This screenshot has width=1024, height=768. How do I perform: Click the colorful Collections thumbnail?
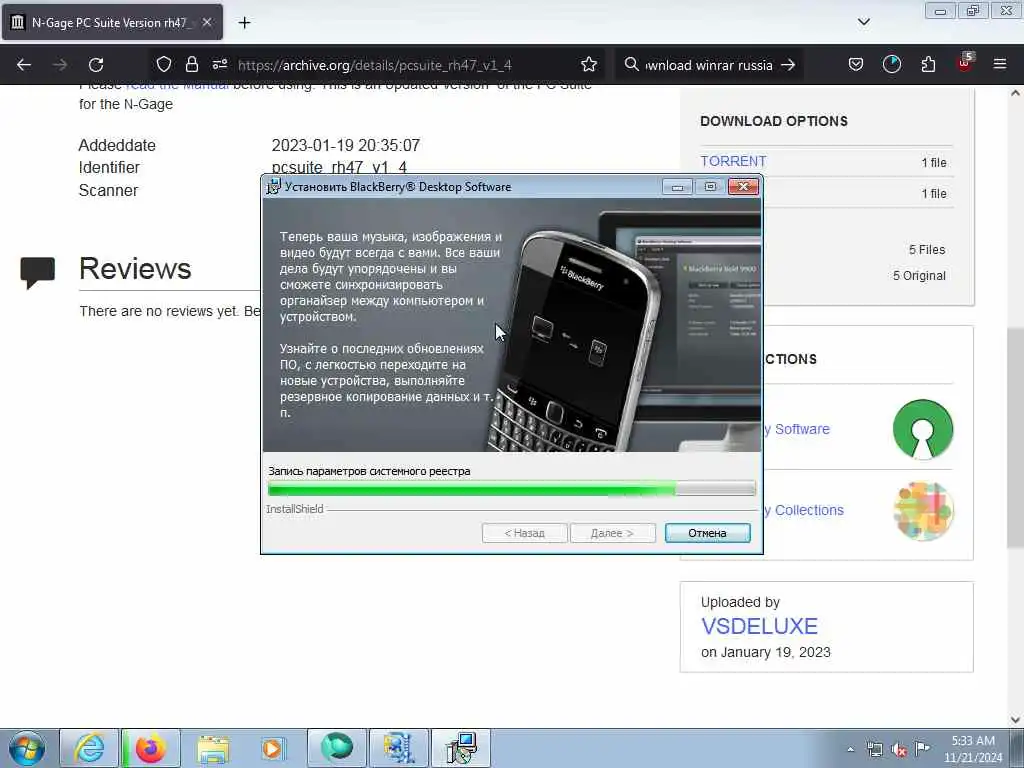[x=923, y=511]
